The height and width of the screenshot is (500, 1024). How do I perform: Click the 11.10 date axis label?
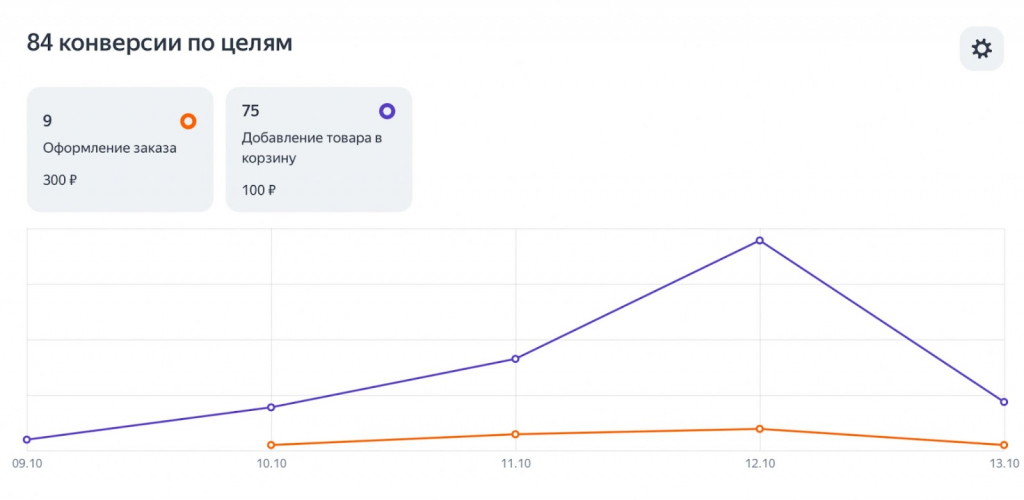point(515,464)
